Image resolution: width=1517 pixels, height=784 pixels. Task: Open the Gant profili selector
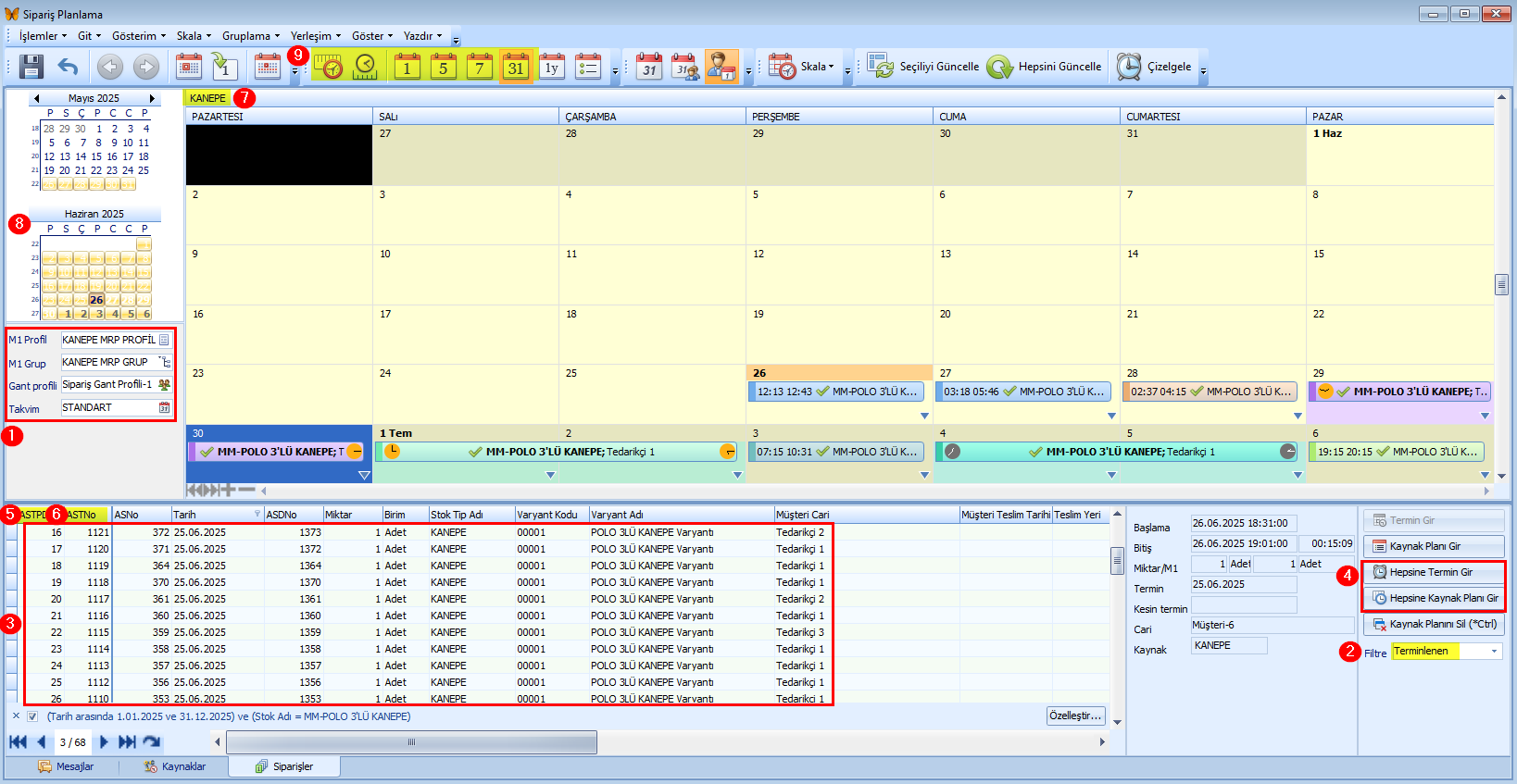(164, 384)
